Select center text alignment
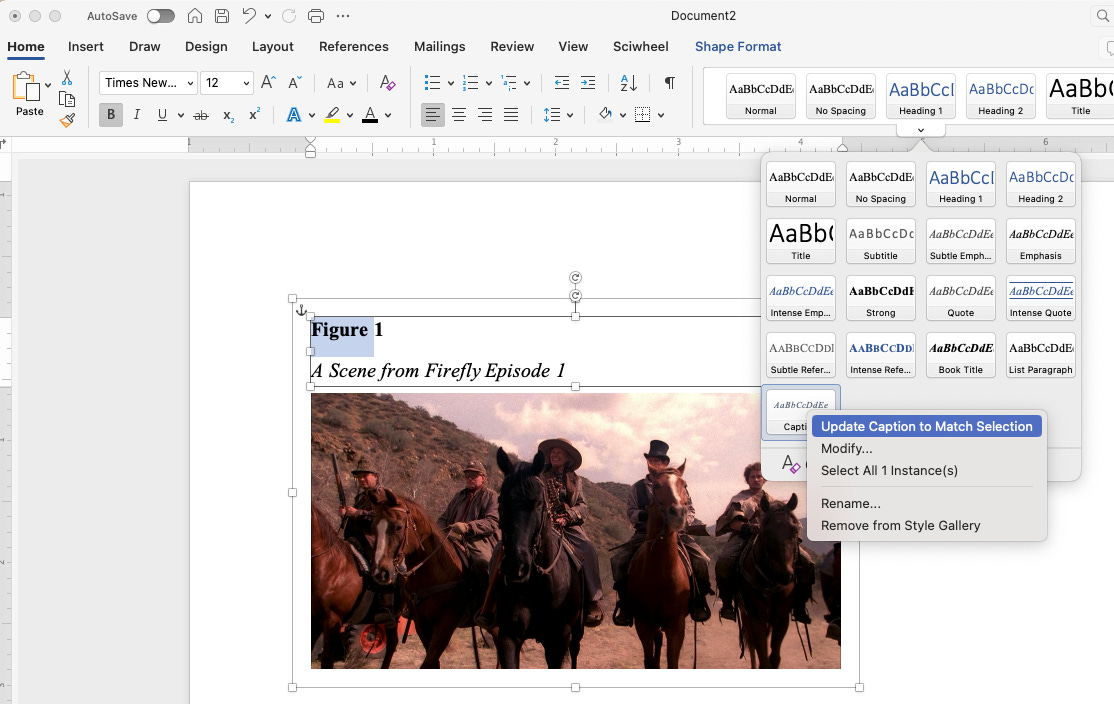The height and width of the screenshot is (704, 1114). click(458, 114)
